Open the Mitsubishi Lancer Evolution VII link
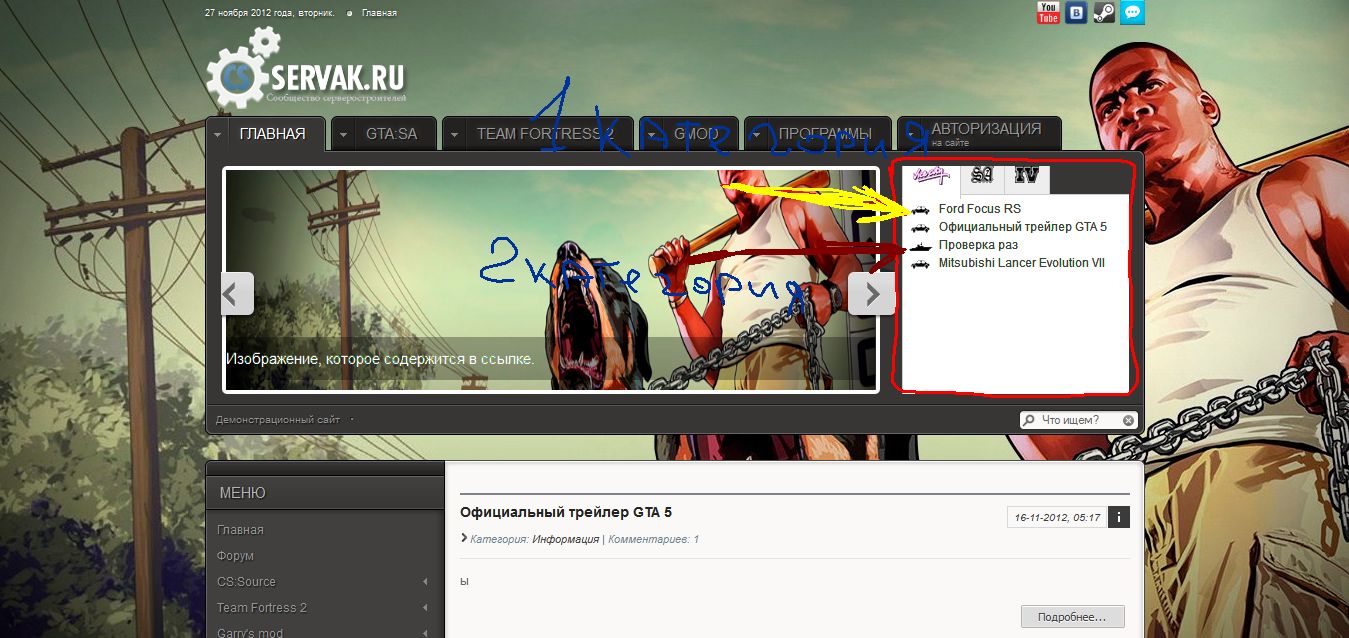Image resolution: width=1349 pixels, height=638 pixels. pos(1020,263)
